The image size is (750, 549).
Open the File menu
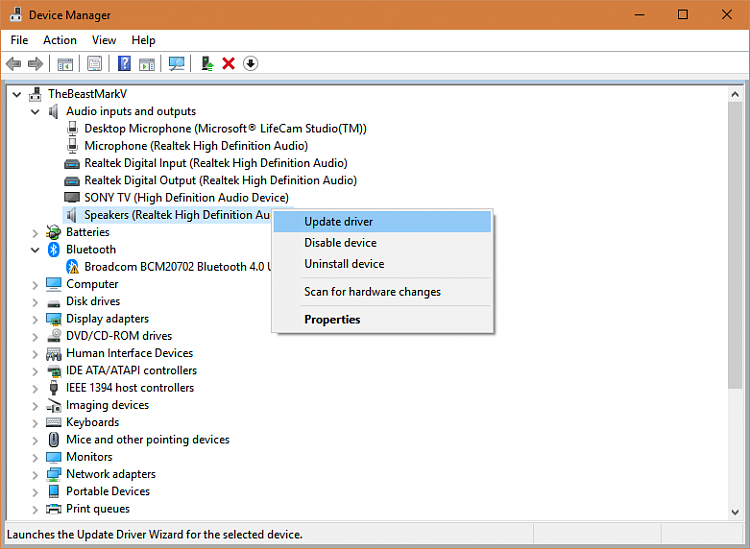click(19, 40)
